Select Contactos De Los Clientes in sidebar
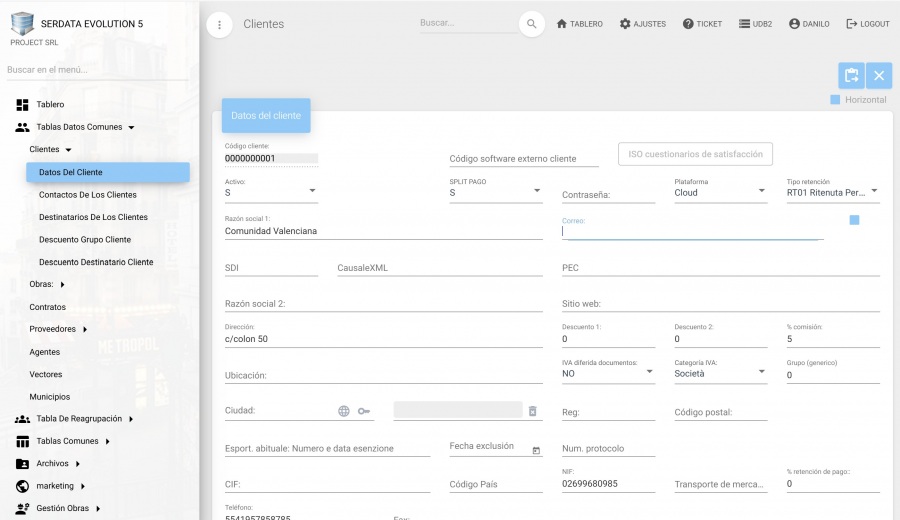 tap(88, 195)
